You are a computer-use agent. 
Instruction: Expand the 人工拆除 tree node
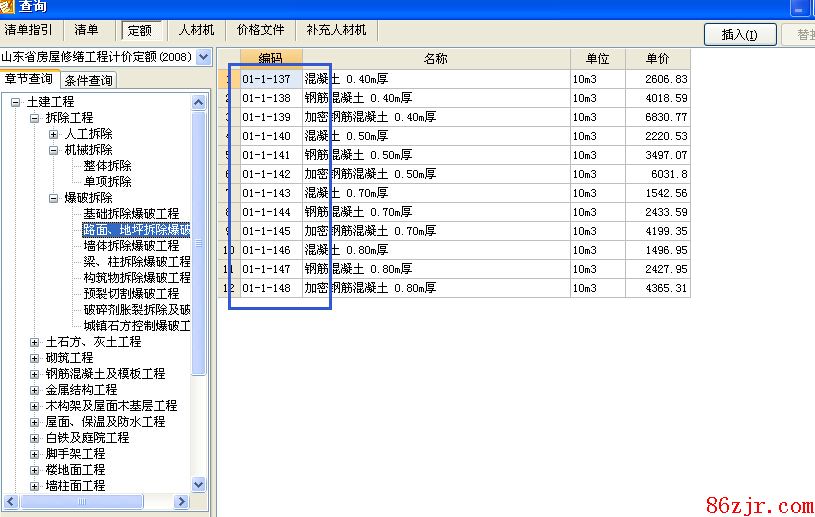(x=54, y=134)
